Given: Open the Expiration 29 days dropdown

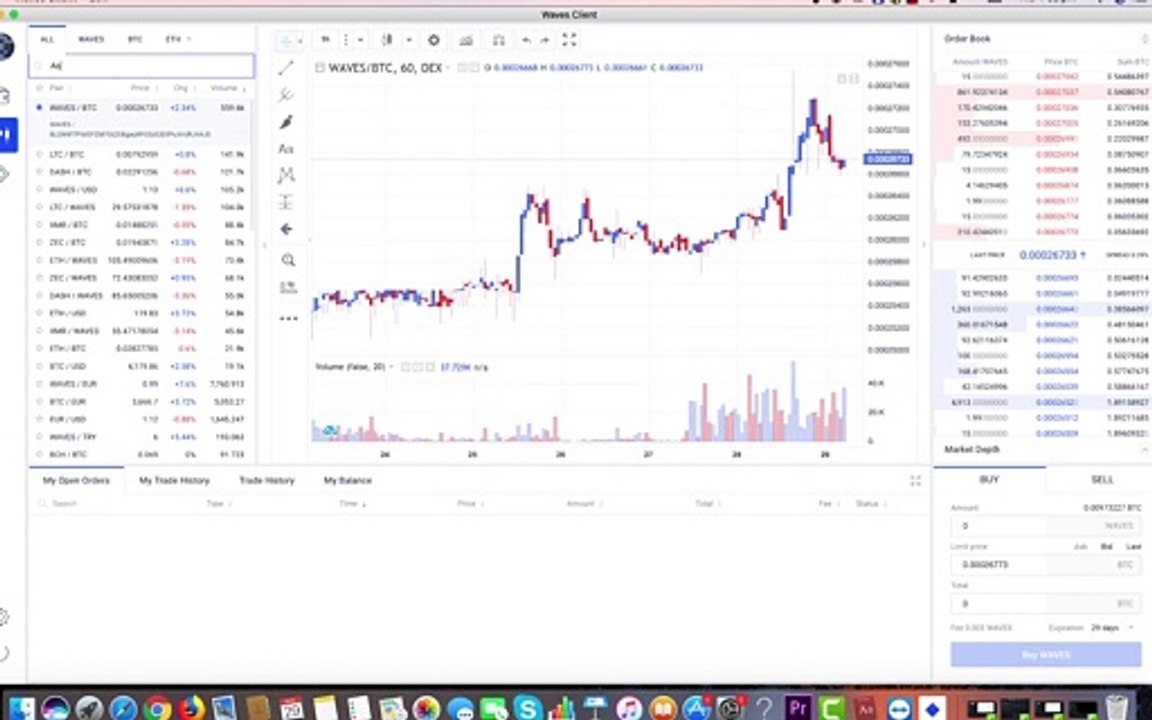Looking at the screenshot, I should click(x=1111, y=628).
